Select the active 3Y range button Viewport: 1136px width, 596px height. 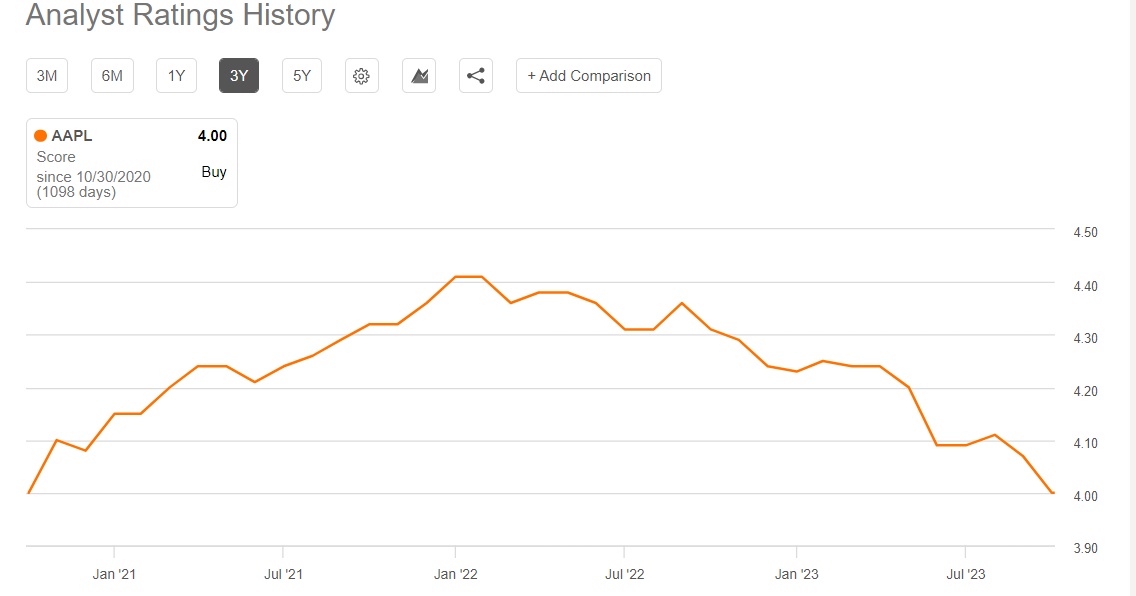[x=239, y=76]
